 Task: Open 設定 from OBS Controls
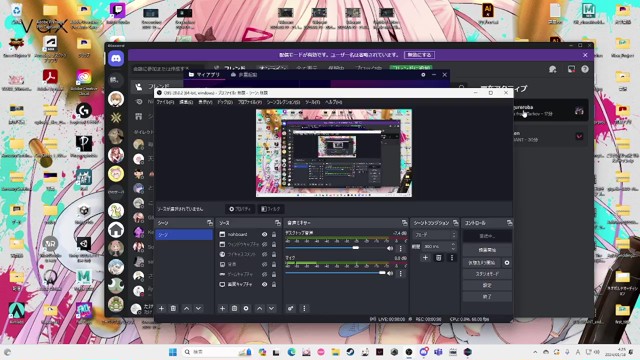pyautogui.click(x=487, y=285)
